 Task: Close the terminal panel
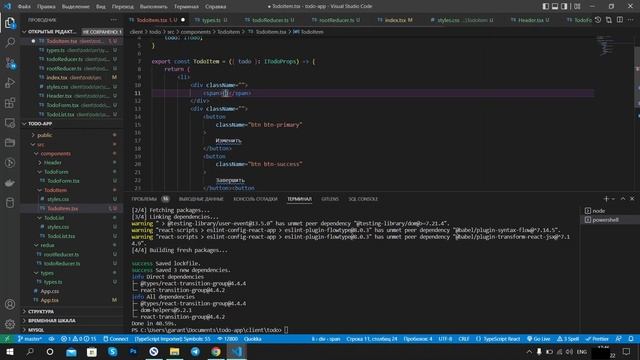pos(632,199)
